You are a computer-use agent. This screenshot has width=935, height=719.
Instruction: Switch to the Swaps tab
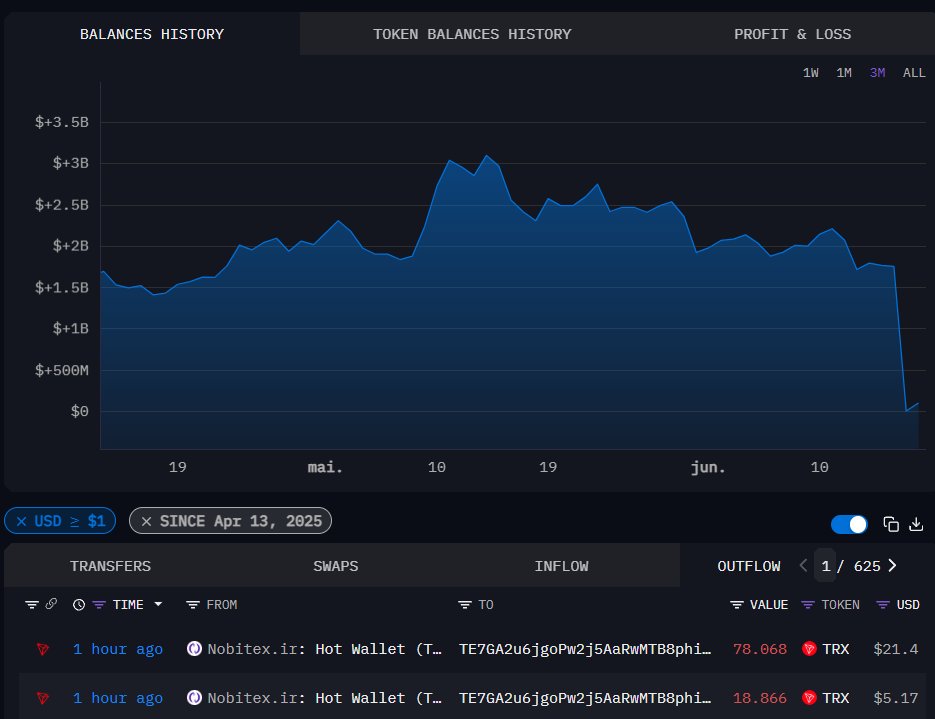[336, 566]
